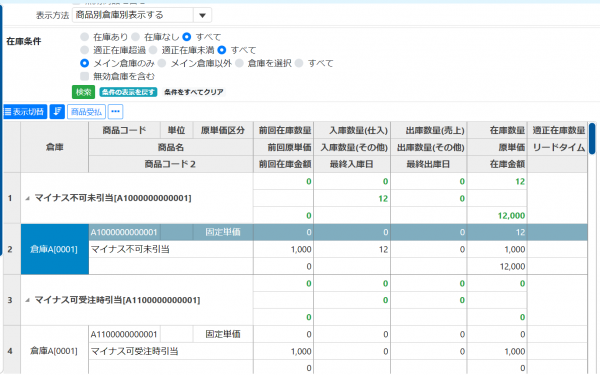Collapse the マイナス可受注時引当 group row
The height and width of the screenshot is (375, 600).
[x=28, y=300]
